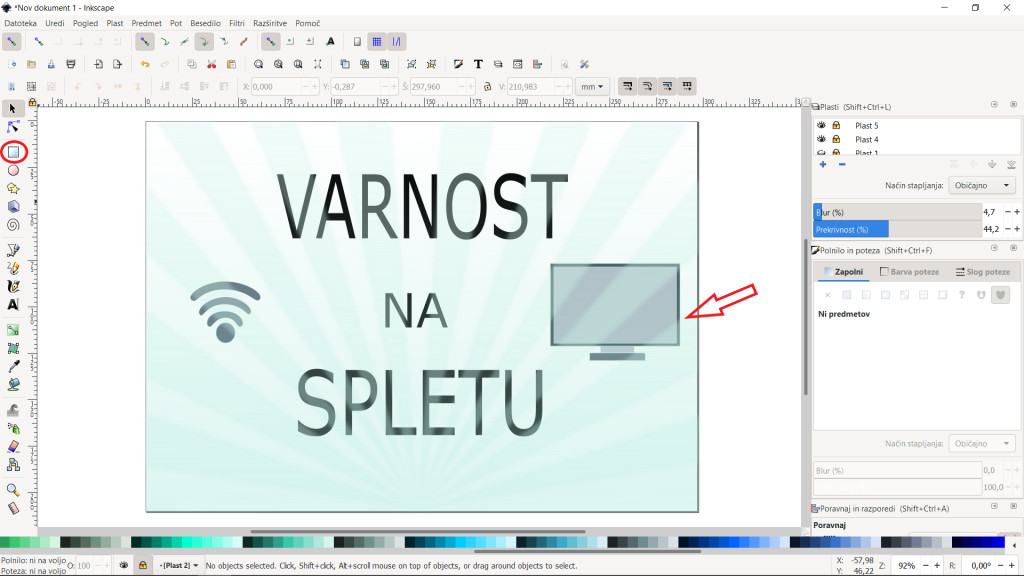The height and width of the screenshot is (576, 1024).
Task: Open the Razširitve menu
Action: 270,24
